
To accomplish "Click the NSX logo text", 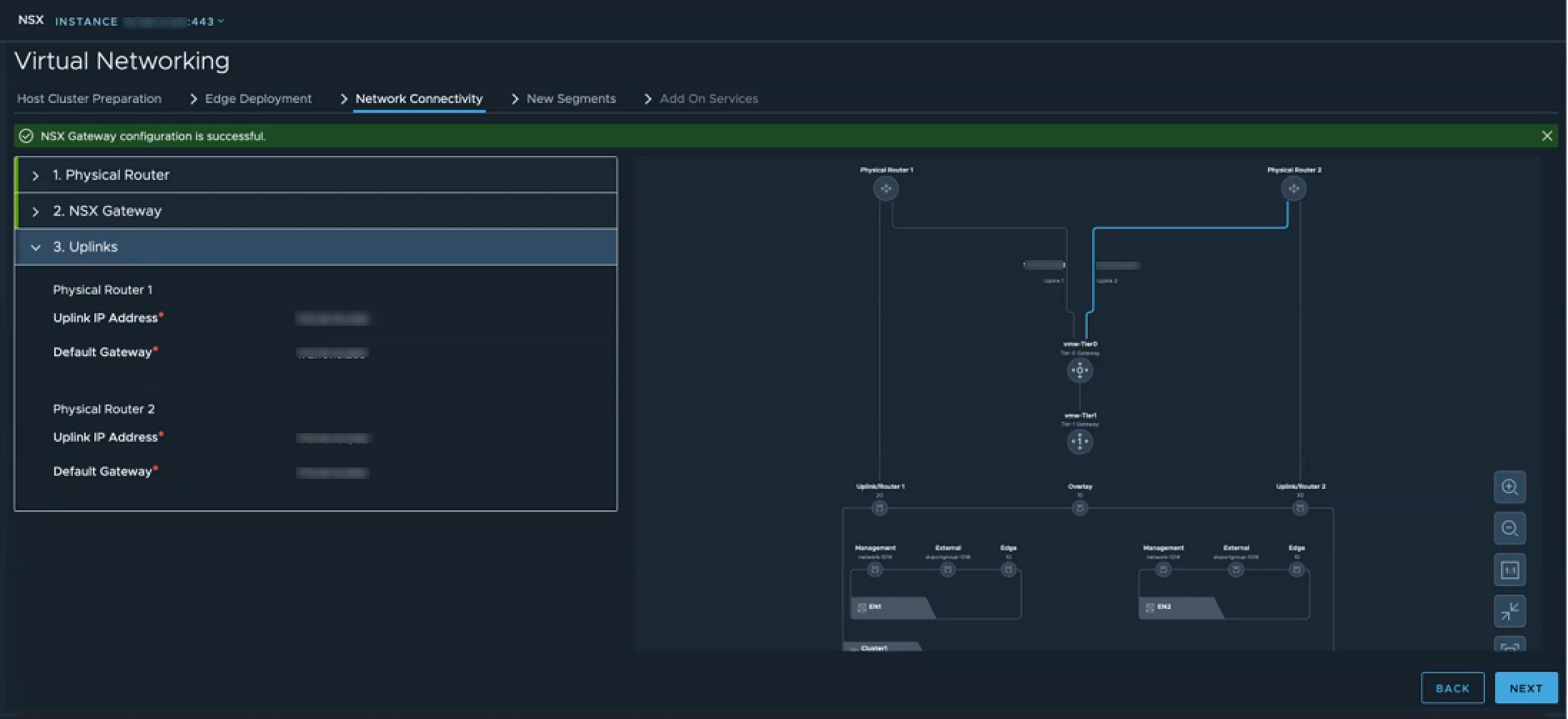I will [30, 20].
